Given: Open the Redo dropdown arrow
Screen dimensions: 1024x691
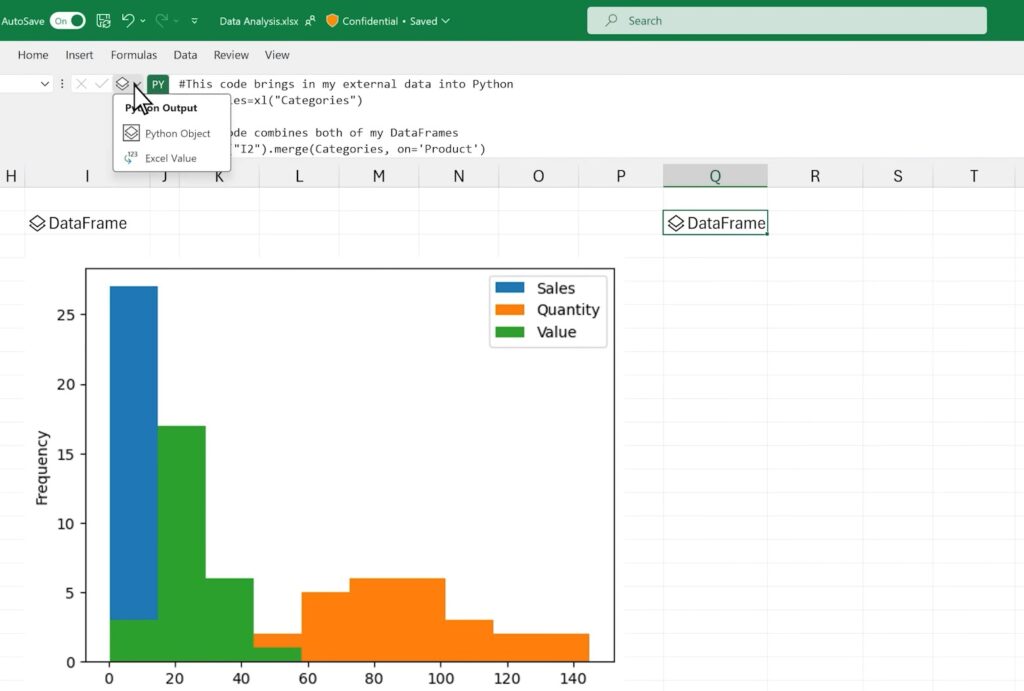Looking at the screenshot, I should coord(175,20).
